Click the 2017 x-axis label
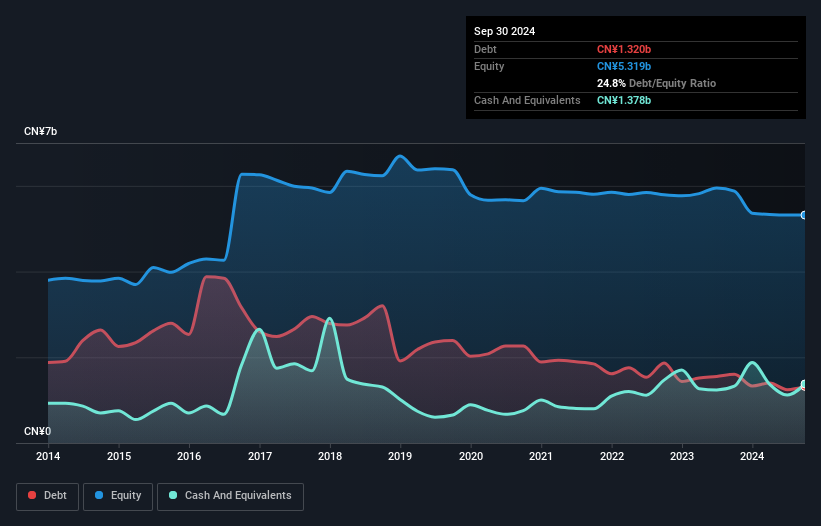Image resolution: width=821 pixels, height=526 pixels. (260, 456)
